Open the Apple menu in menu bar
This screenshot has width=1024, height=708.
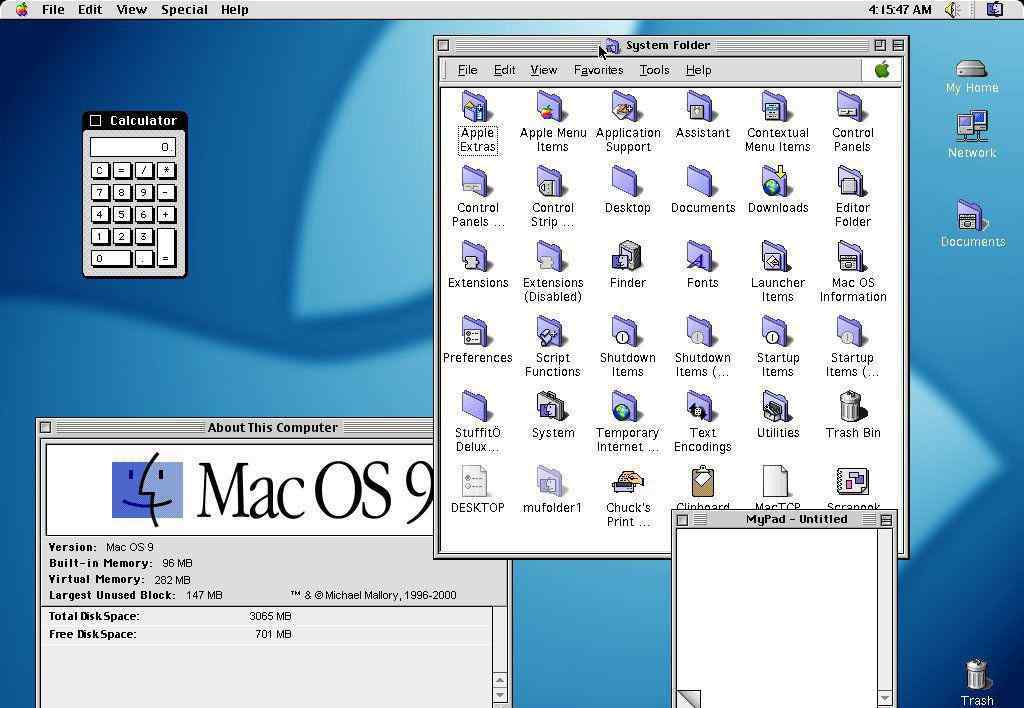(21, 9)
